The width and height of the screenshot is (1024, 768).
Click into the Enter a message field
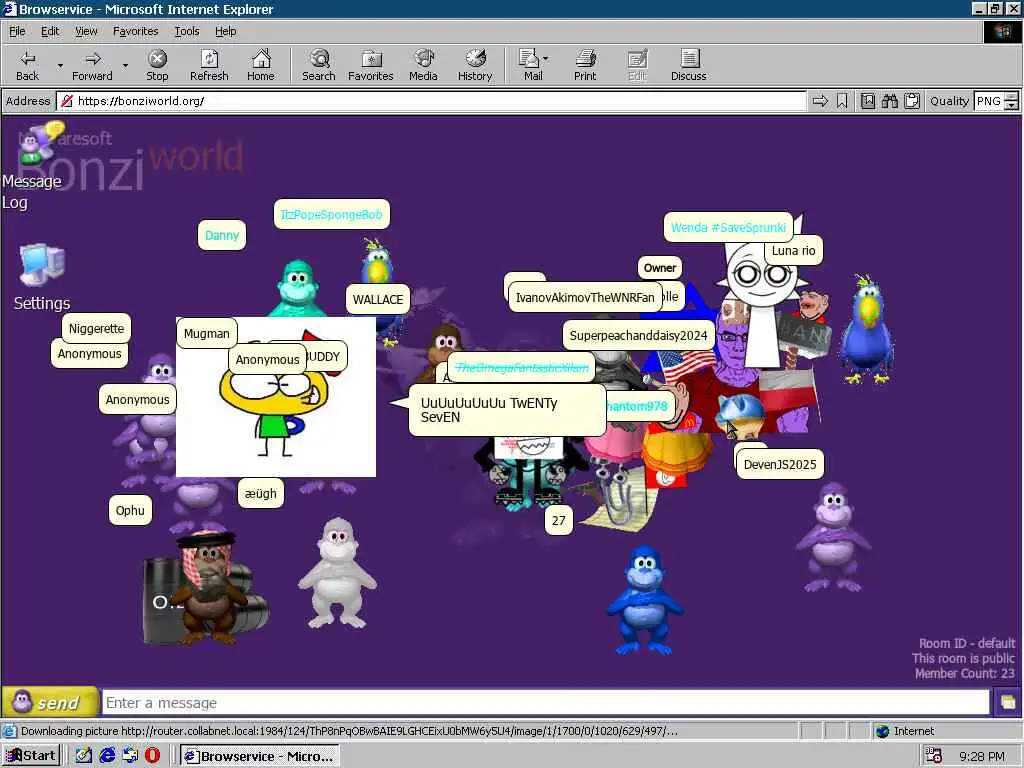click(546, 703)
